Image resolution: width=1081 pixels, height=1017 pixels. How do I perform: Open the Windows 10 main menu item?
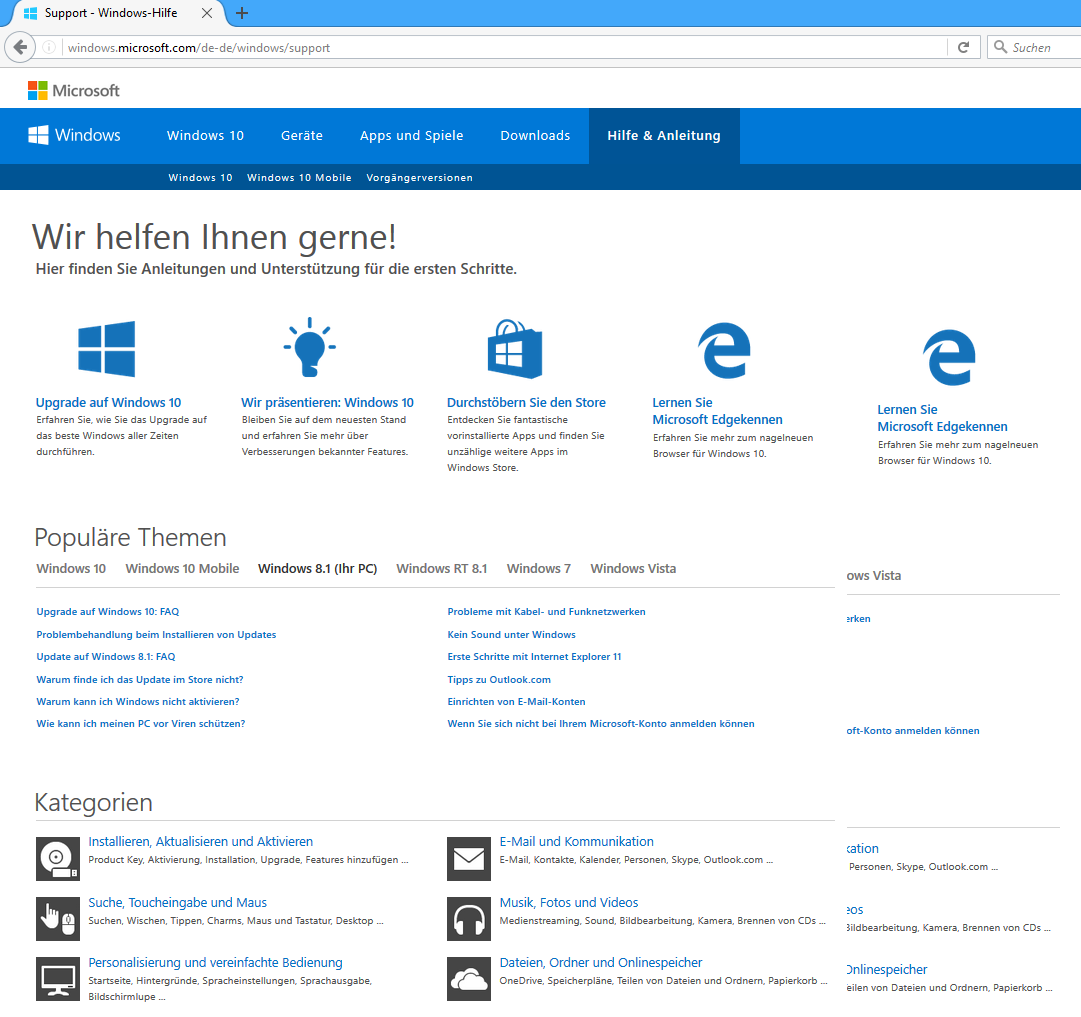(x=205, y=135)
